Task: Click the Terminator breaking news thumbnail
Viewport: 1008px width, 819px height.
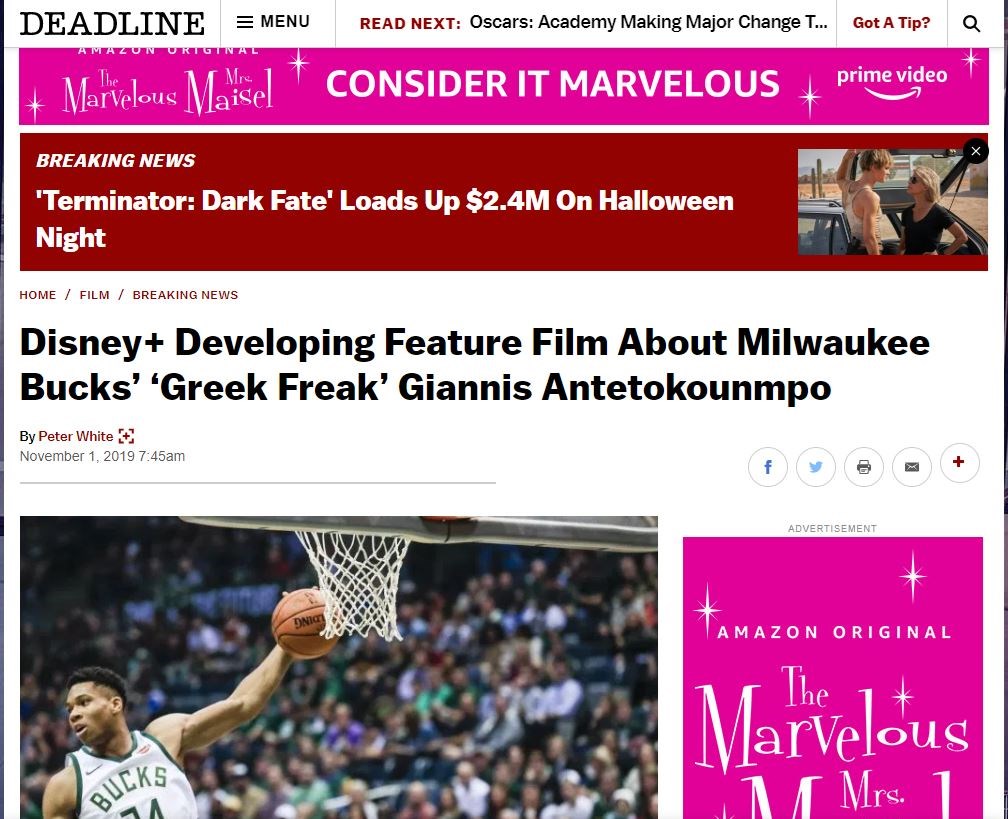Action: tap(892, 202)
